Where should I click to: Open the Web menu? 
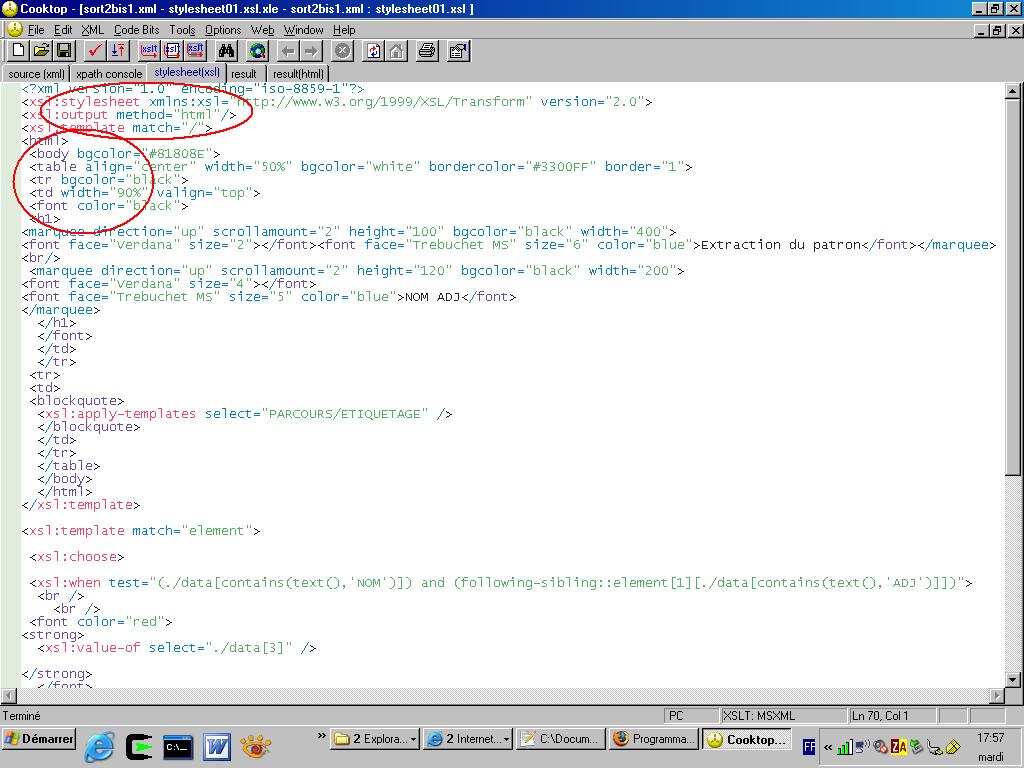coord(263,30)
